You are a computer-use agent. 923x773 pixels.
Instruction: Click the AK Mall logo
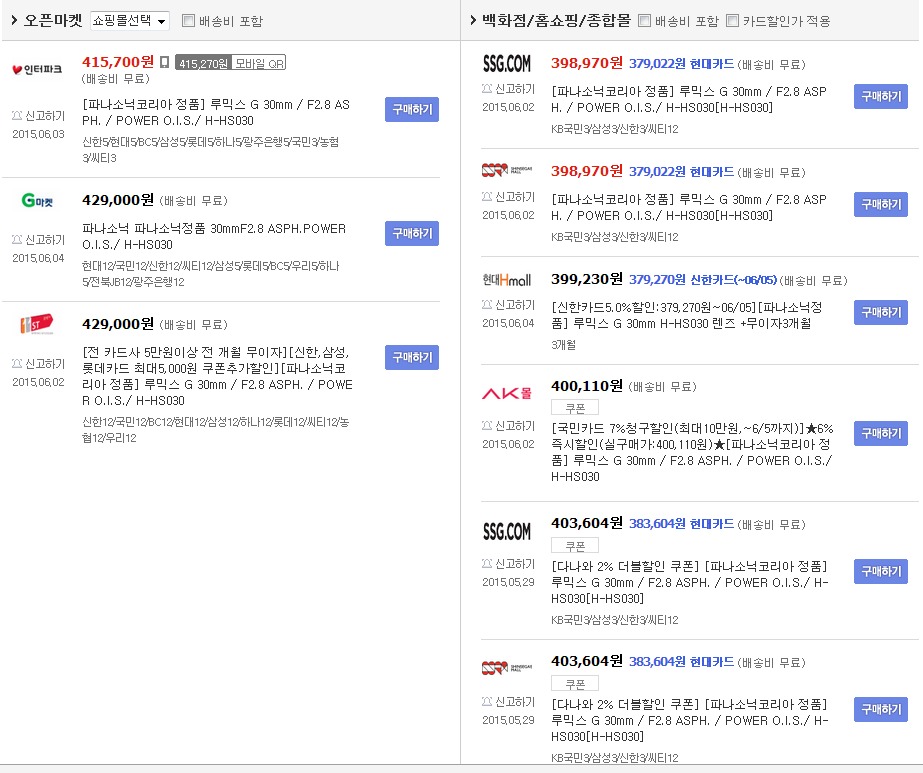tap(507, 393)
